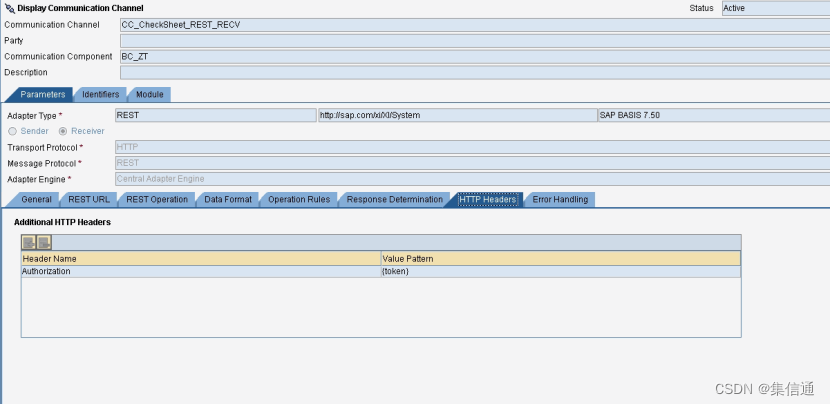The height and width of the screenshot is (405, 830).
Task: Open the Data Format tab
Action: (x=228, y=200)
